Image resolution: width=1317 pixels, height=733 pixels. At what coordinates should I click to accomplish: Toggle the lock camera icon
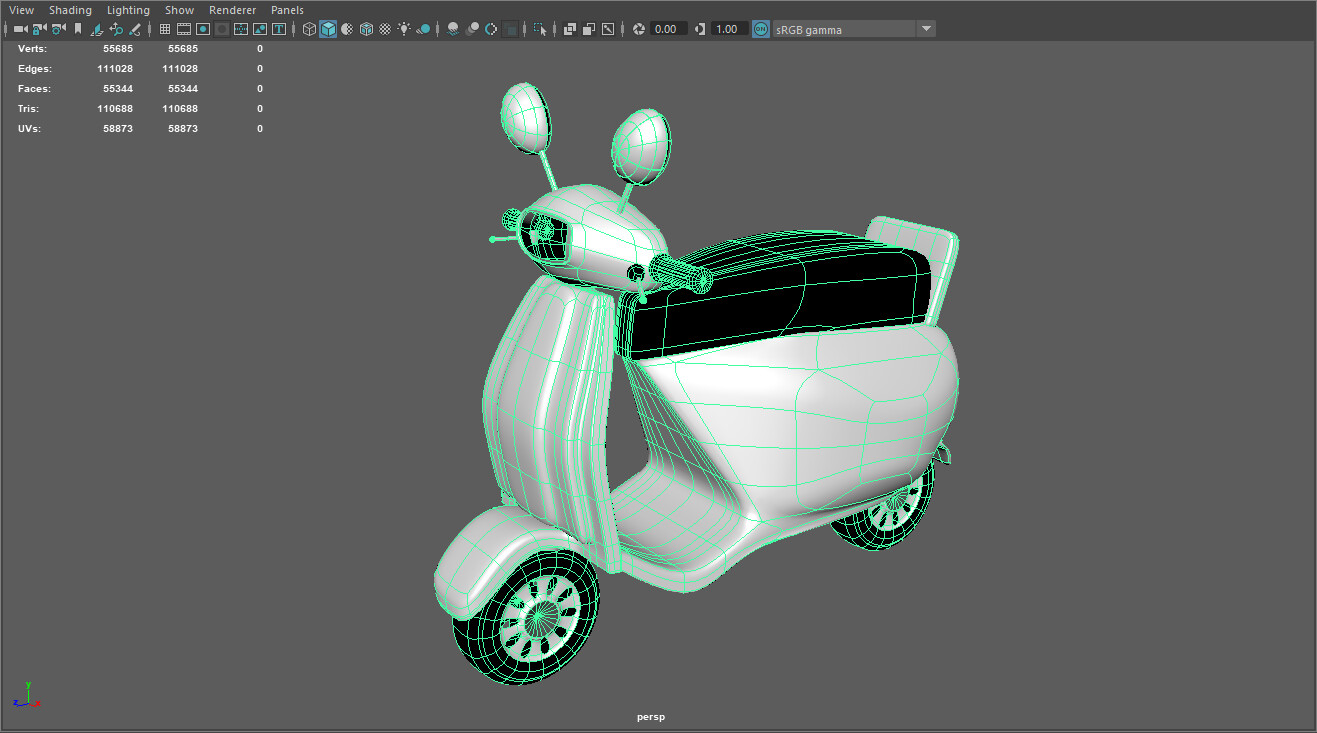(x=39, y=29)
